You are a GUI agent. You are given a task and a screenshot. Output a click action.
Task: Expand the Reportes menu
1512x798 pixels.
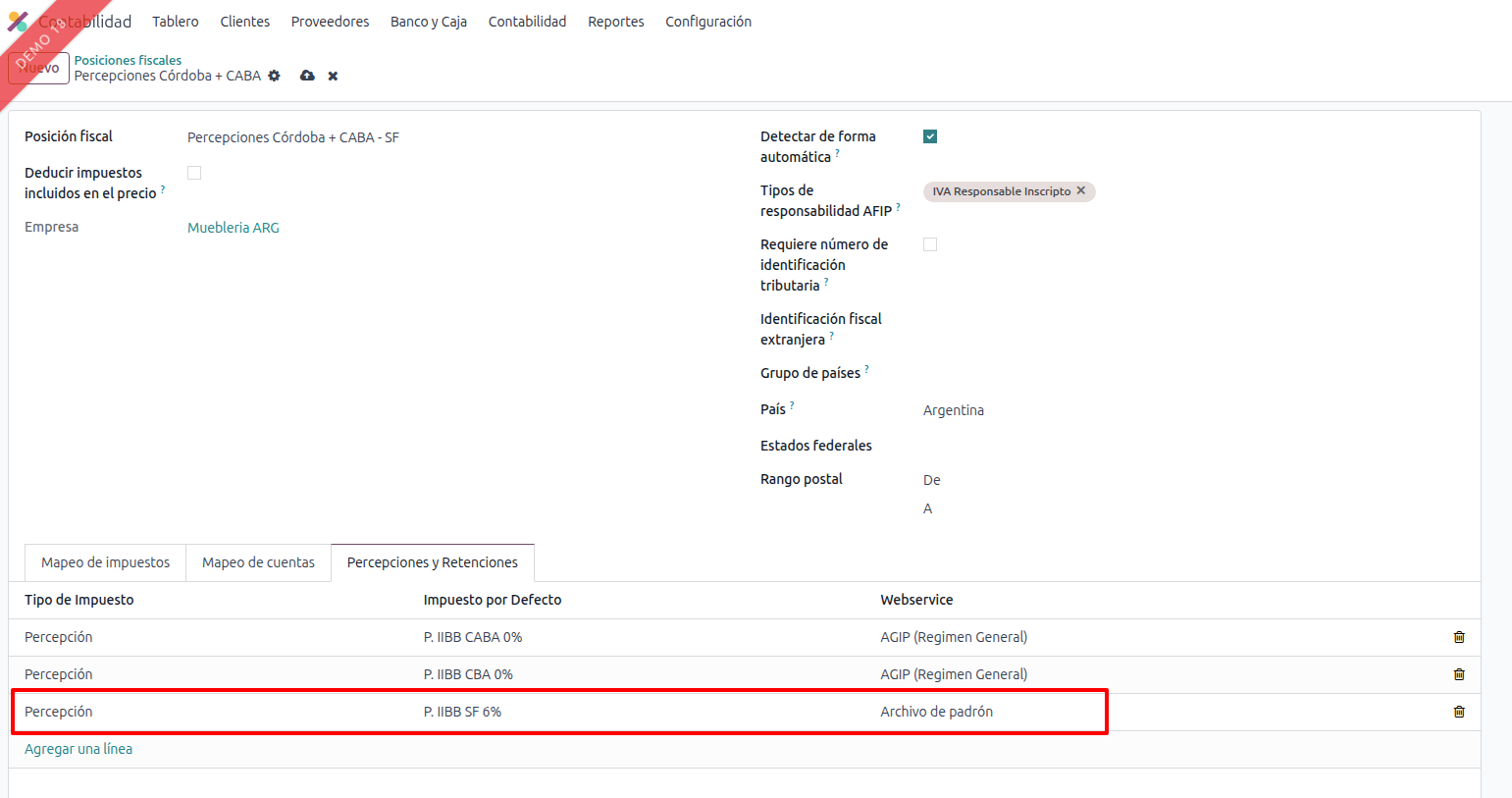click(615, 22)
